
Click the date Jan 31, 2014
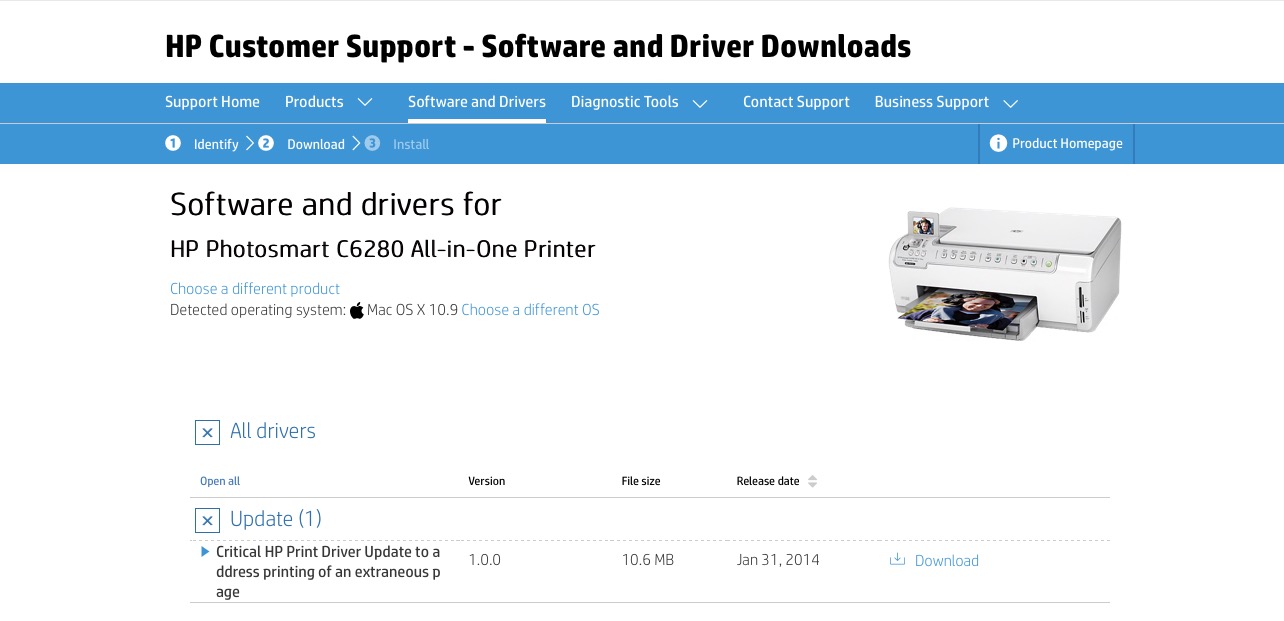point(778,560)
